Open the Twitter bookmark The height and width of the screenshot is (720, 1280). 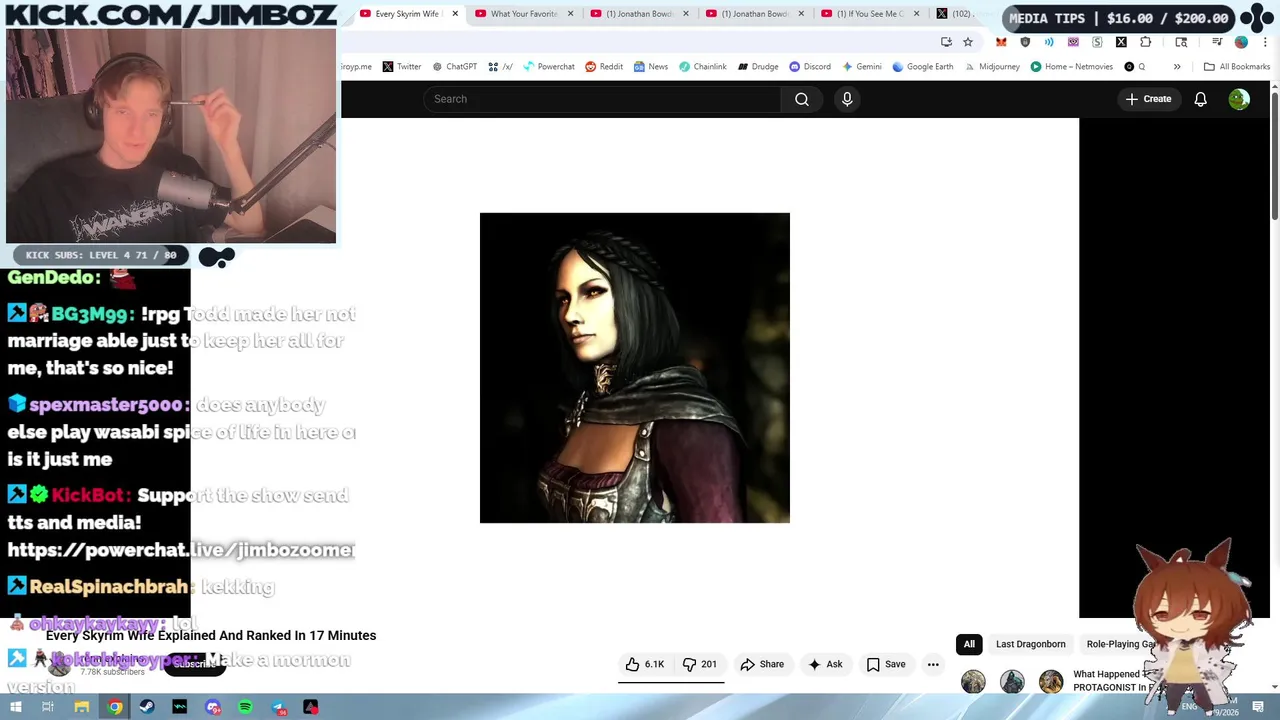tap(402, 67)
